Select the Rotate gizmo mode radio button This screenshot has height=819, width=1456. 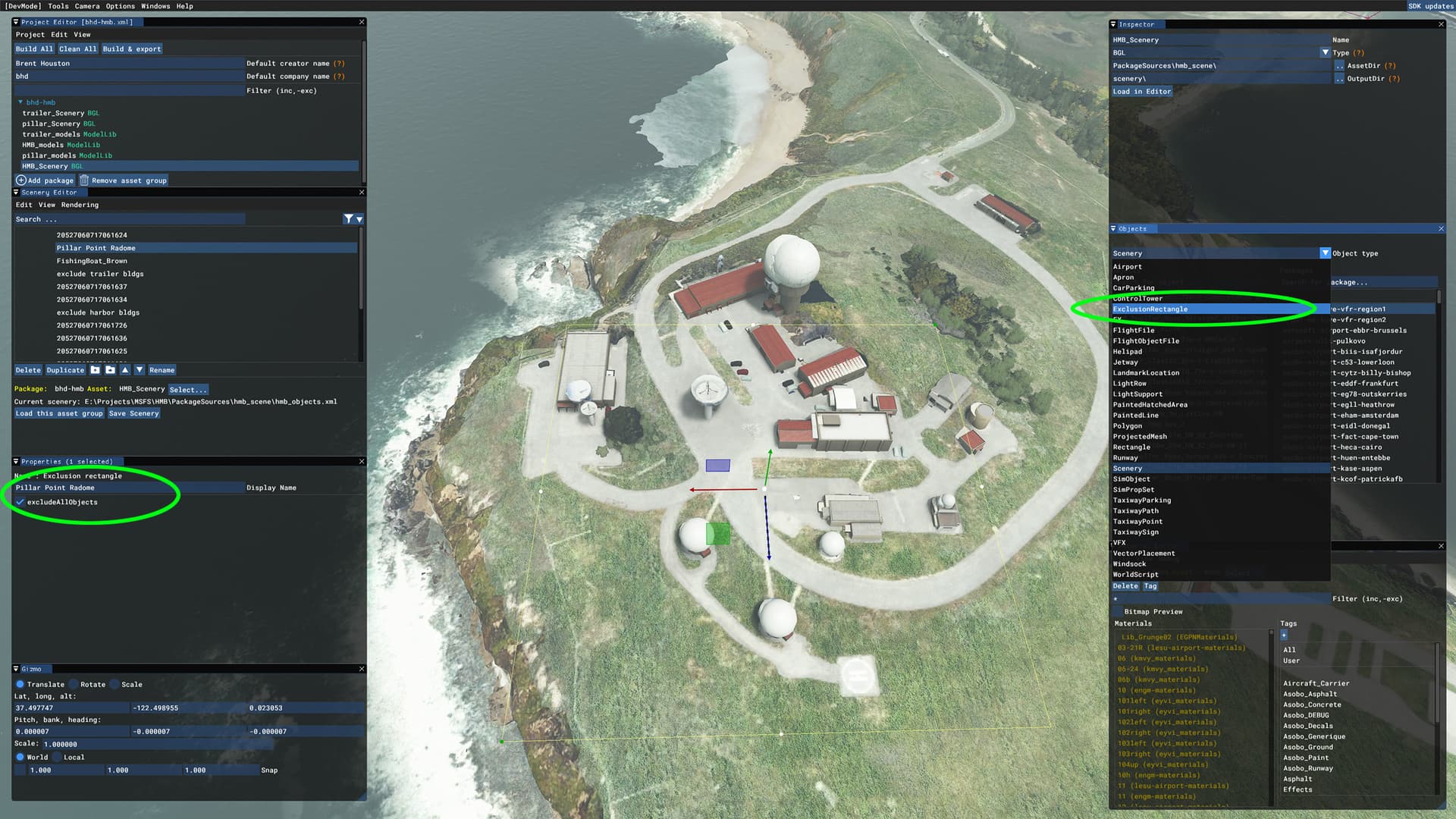click(74, 684)
